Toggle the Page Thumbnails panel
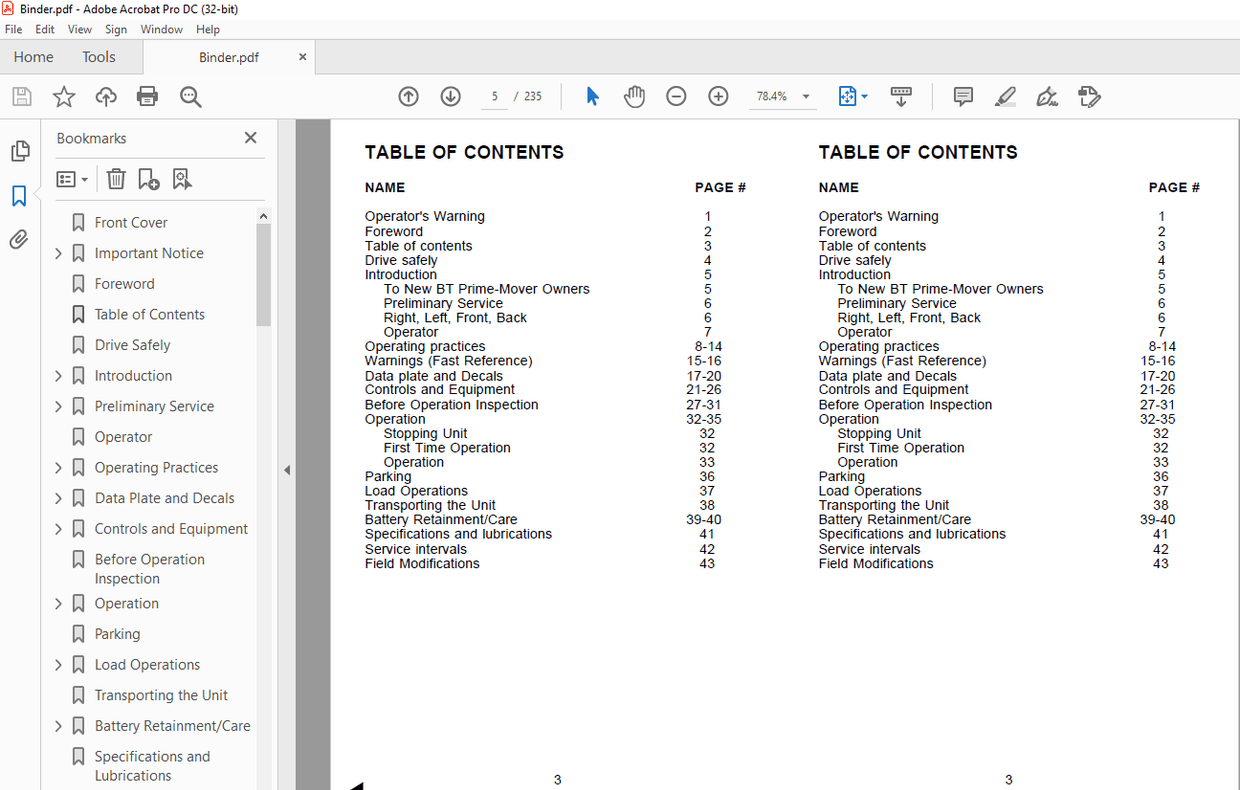The height and width of the screenshot is (790, 1240). coord(19,151)
